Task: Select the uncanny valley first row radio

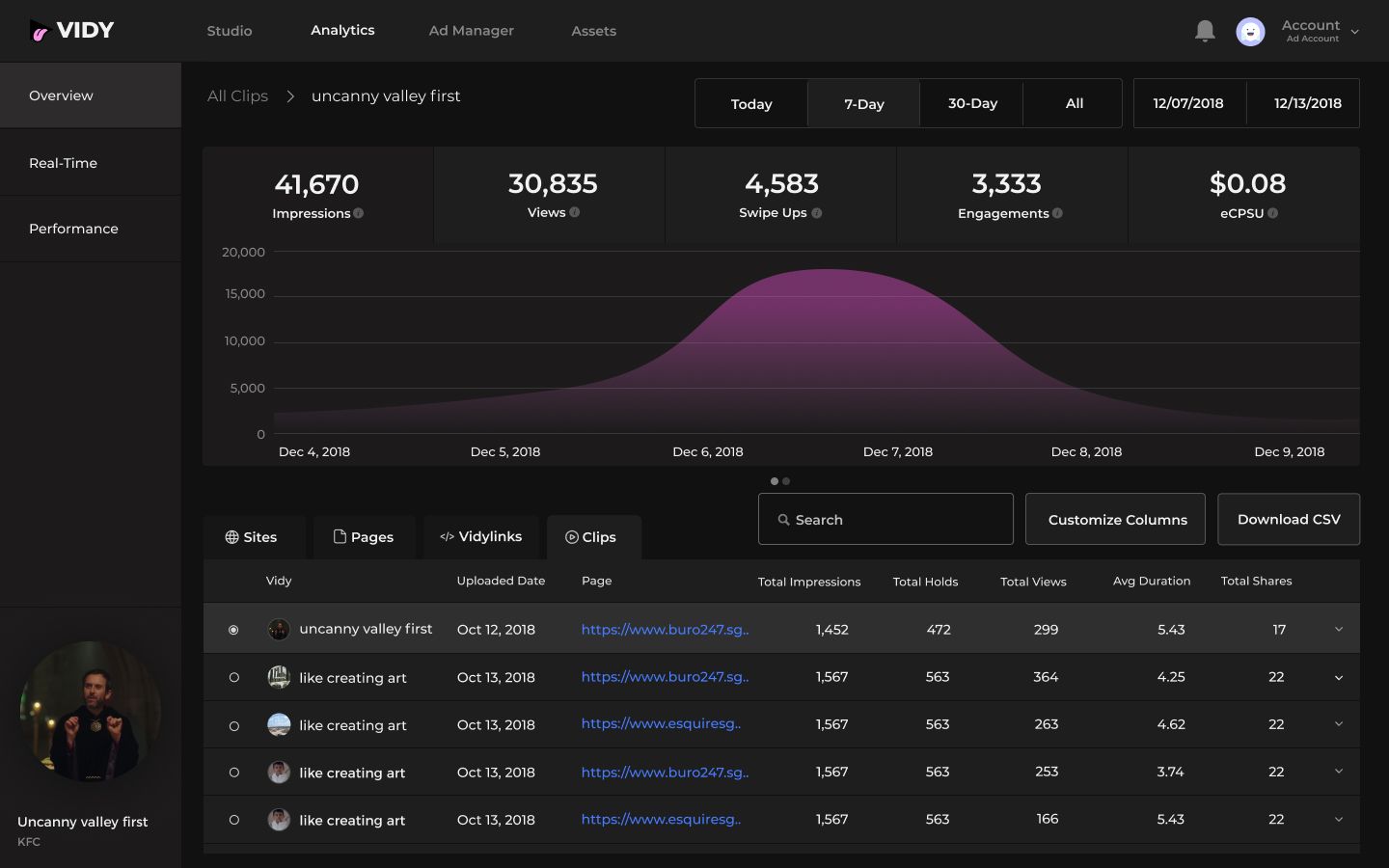Action: coord(233,630)
